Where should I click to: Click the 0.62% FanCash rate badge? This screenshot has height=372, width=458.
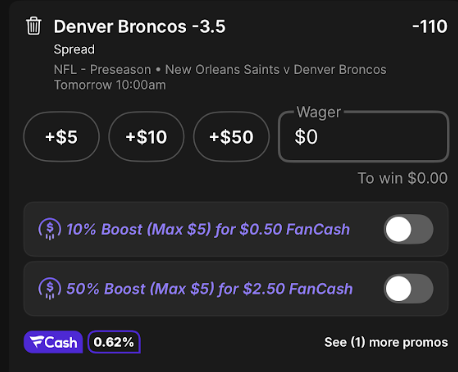114,342
